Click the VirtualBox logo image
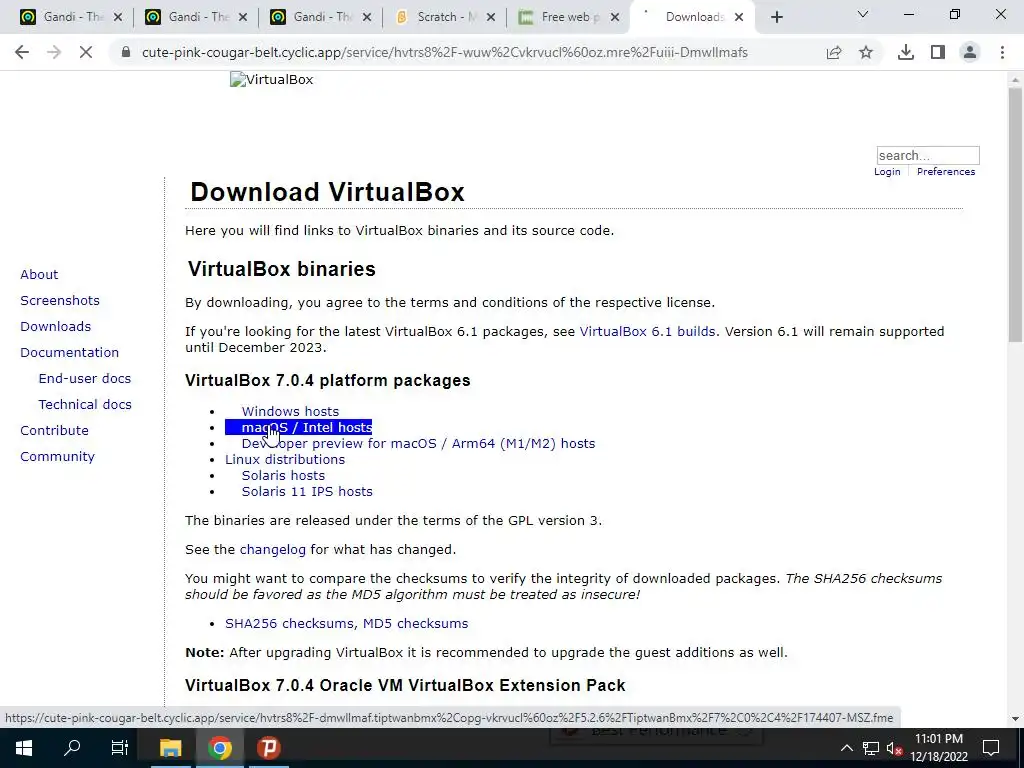 pyautogui.click(x=272, y=80)
